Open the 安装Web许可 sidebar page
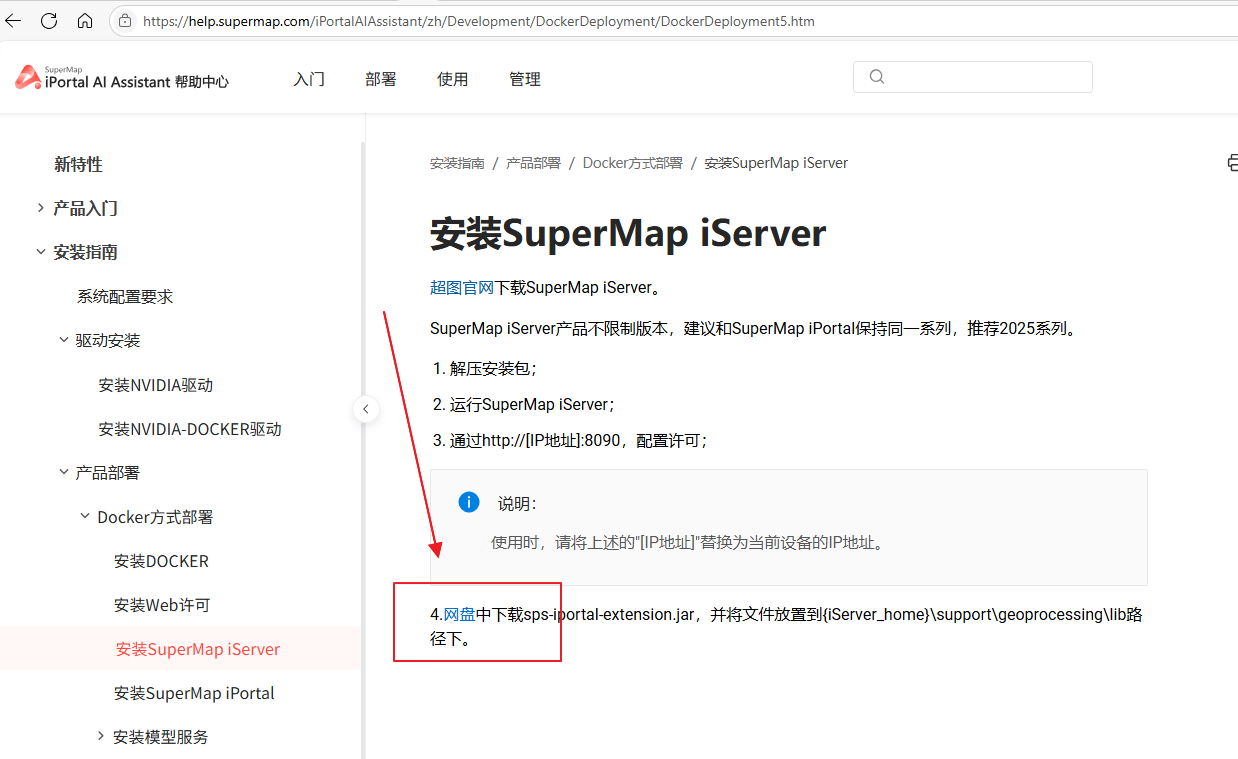 click(162, 605)
